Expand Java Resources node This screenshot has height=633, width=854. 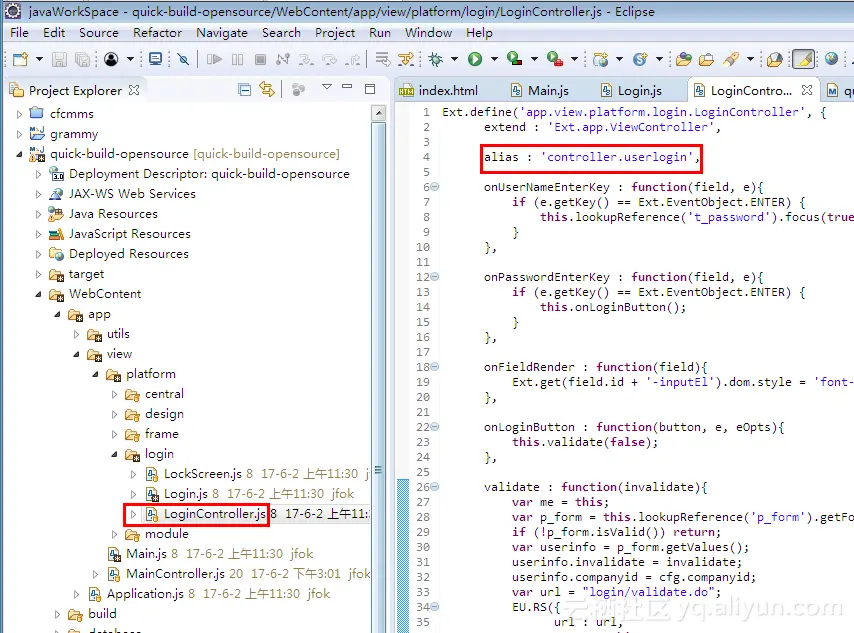click(x=38, y=214)
